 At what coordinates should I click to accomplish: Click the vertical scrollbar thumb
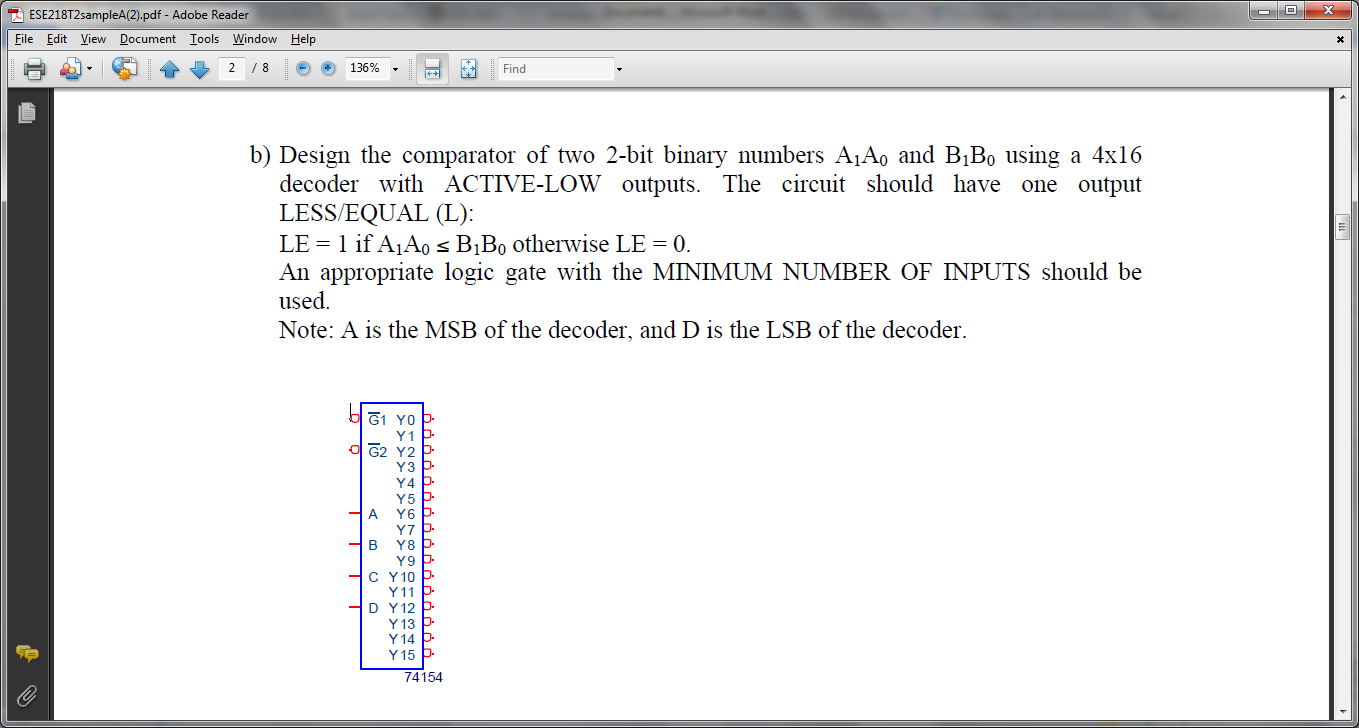coord(1342,226)
